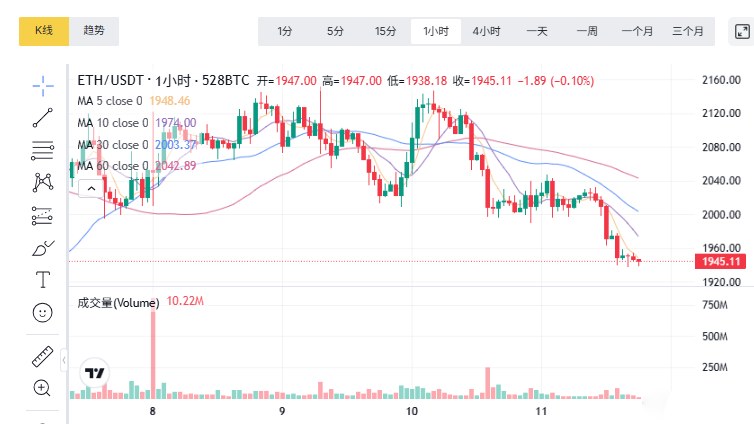
Task: Select the crosshair cursor tool
Action: tap(43, 84)
